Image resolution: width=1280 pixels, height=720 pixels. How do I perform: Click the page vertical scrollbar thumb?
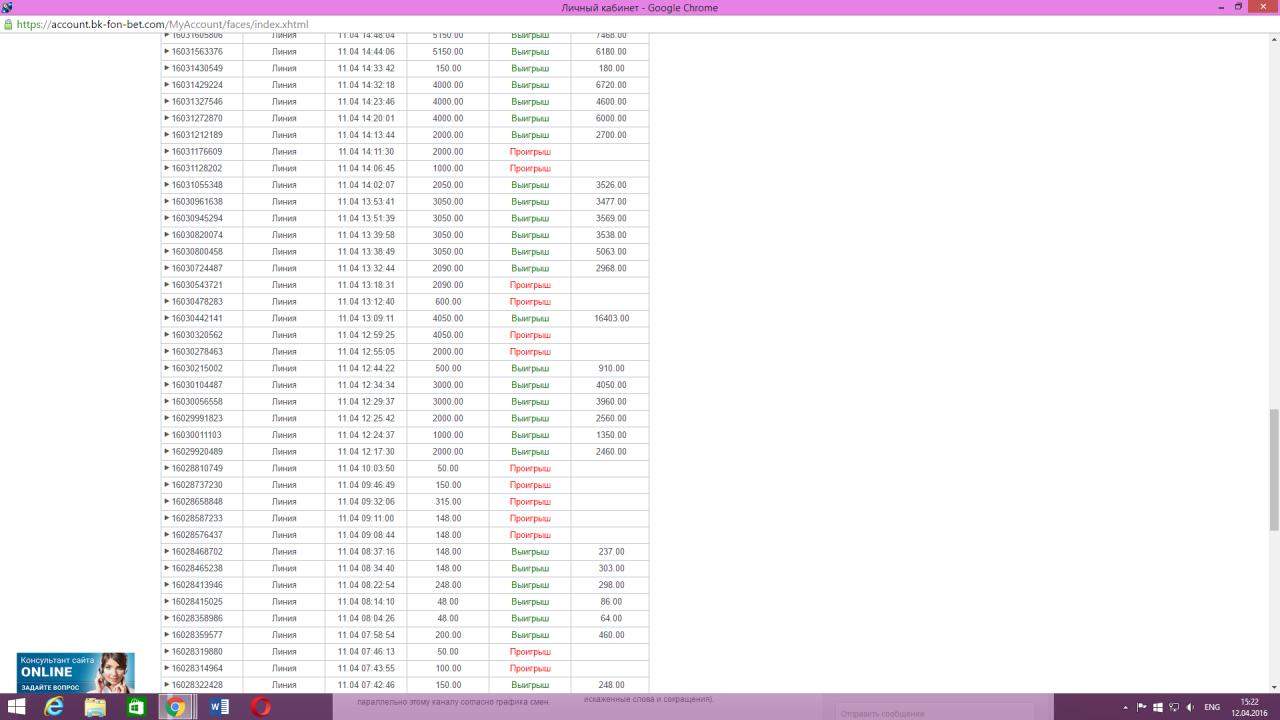click(x=1273, y=468)
